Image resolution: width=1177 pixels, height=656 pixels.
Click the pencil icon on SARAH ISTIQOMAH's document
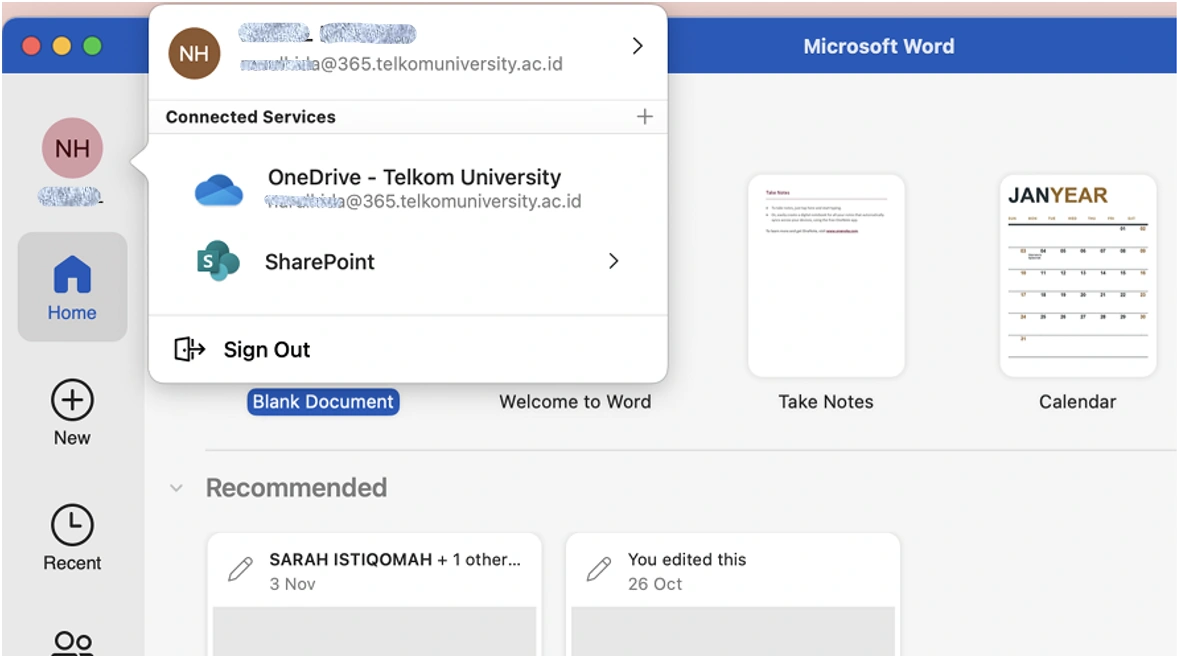click(x=239, y=568)
